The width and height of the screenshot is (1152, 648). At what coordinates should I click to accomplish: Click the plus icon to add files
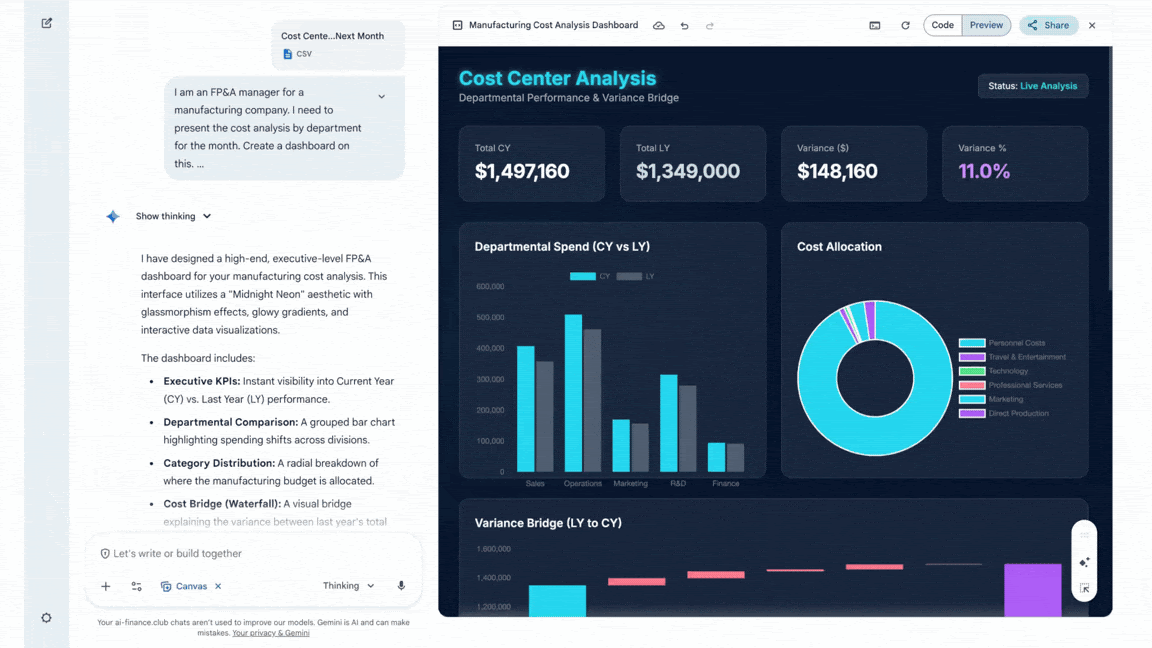tap(106, 587)
